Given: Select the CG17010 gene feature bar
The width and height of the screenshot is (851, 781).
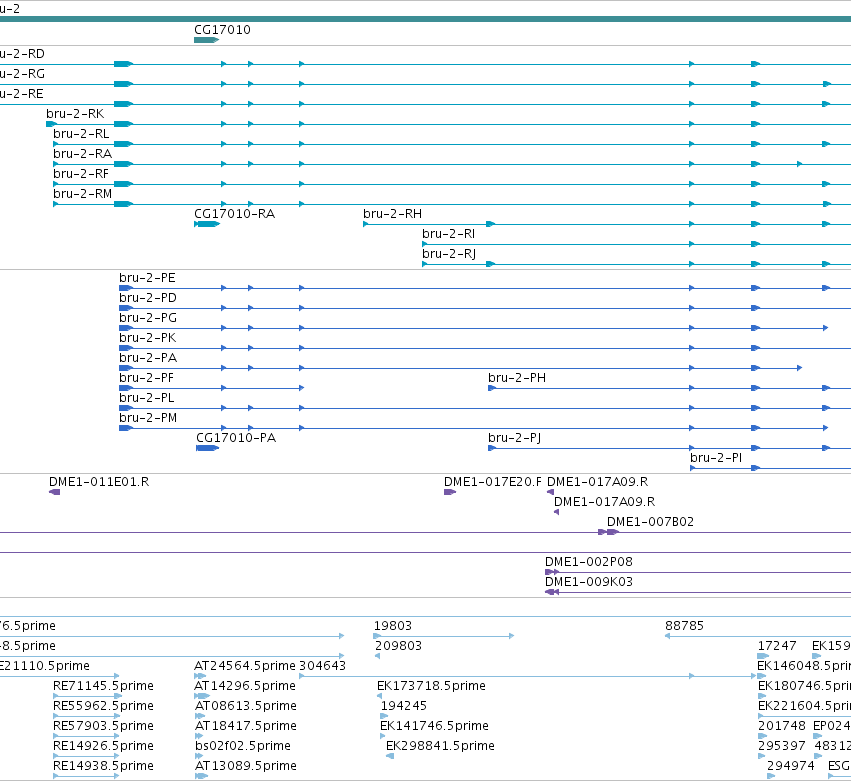Looking at the screenshot, I should 206,40.
